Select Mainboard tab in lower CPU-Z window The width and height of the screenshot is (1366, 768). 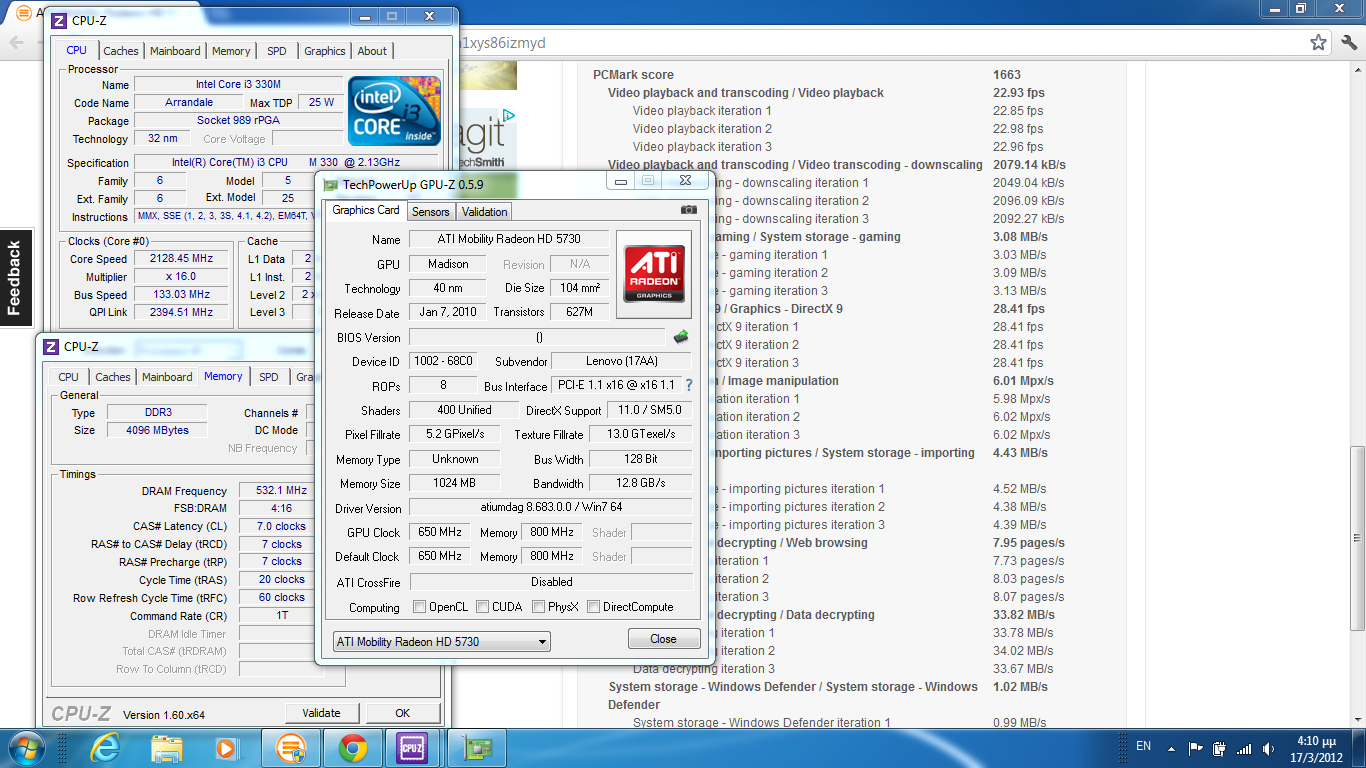[167, 377]
